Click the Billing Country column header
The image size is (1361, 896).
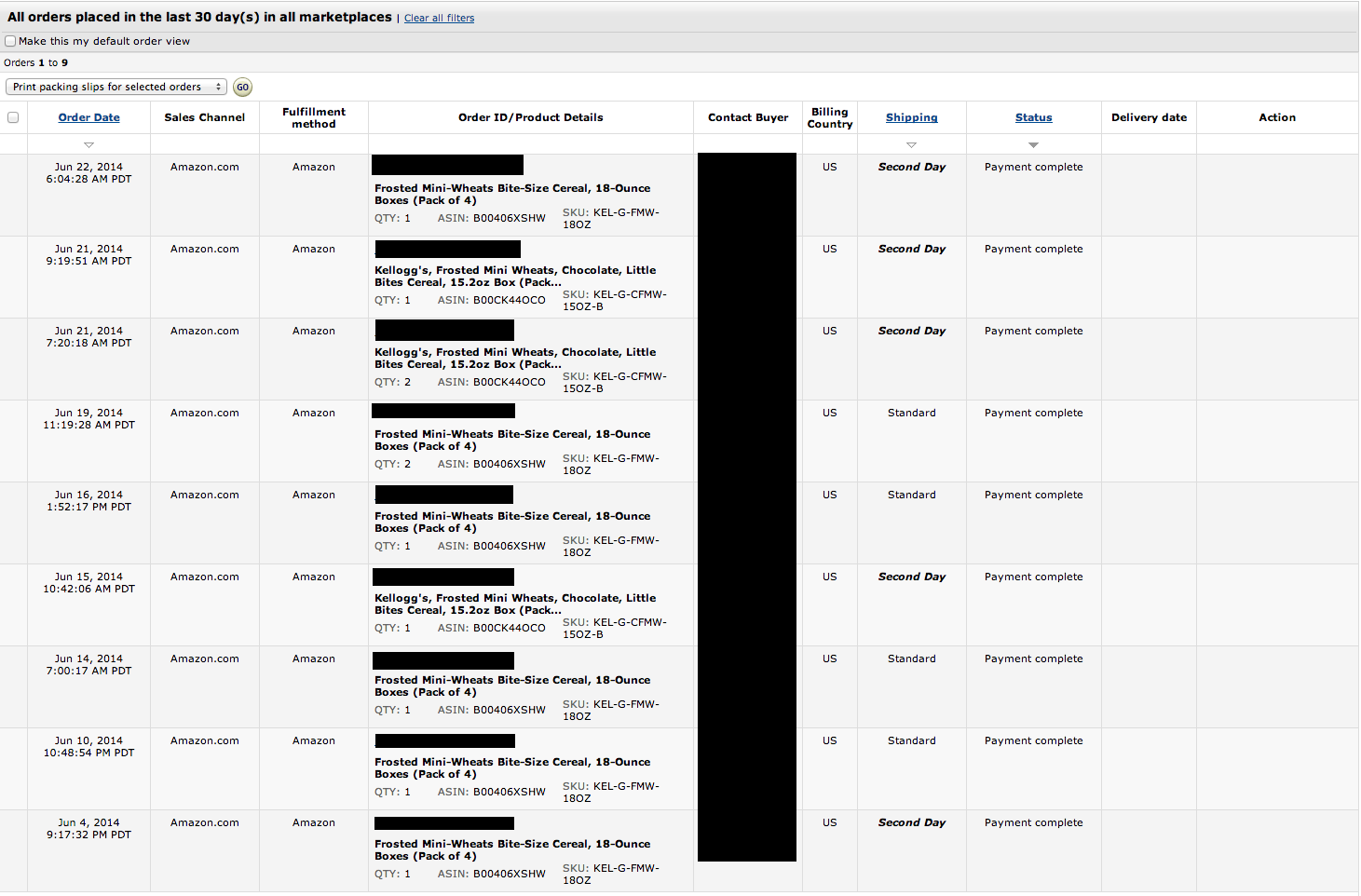(830, 117)
